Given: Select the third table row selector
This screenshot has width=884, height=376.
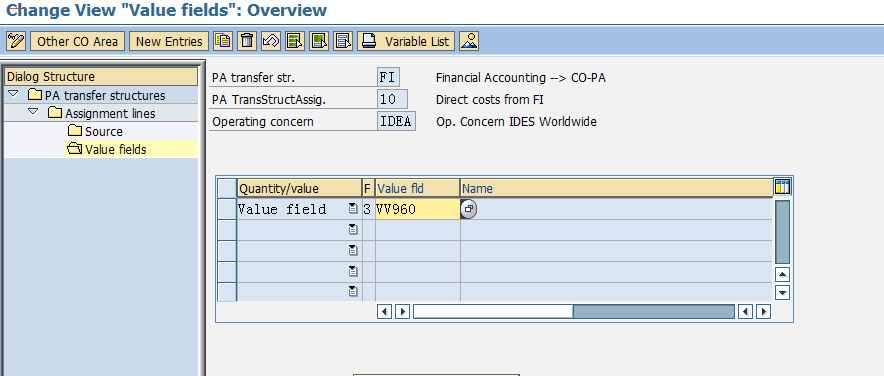Looking at the screenshot, I should coord(227,251).
